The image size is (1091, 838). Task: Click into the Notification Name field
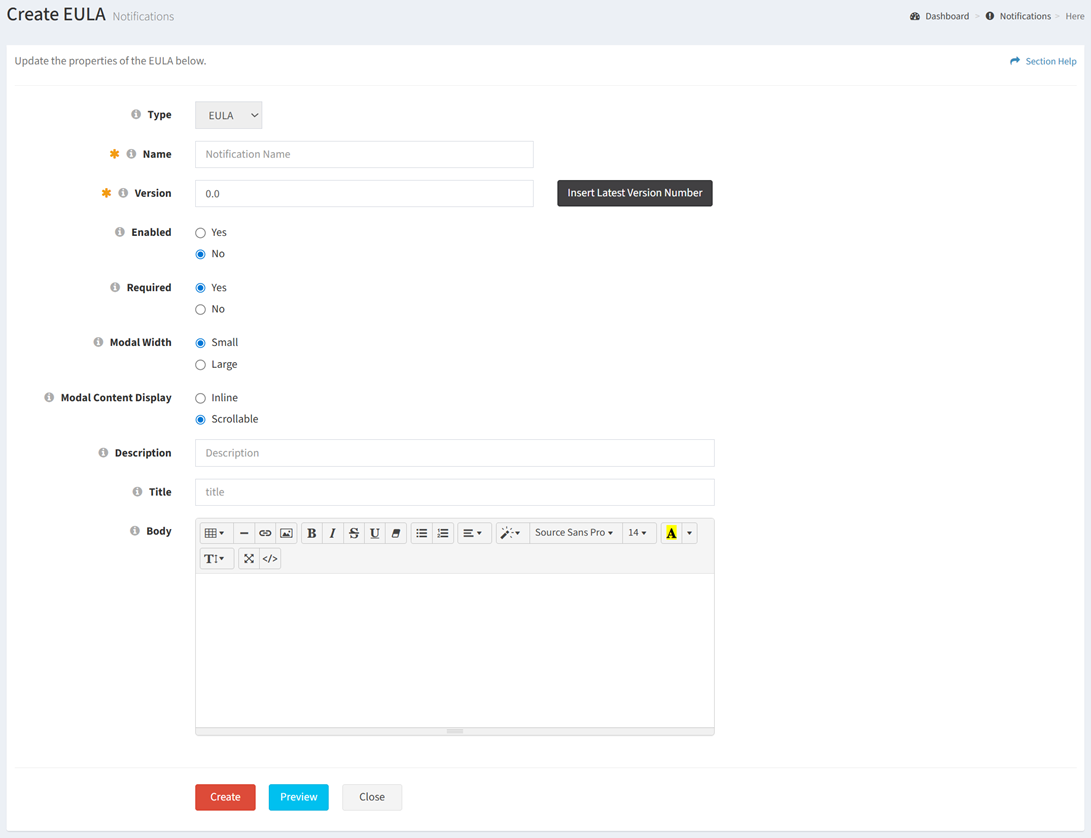tap(364, 154)
